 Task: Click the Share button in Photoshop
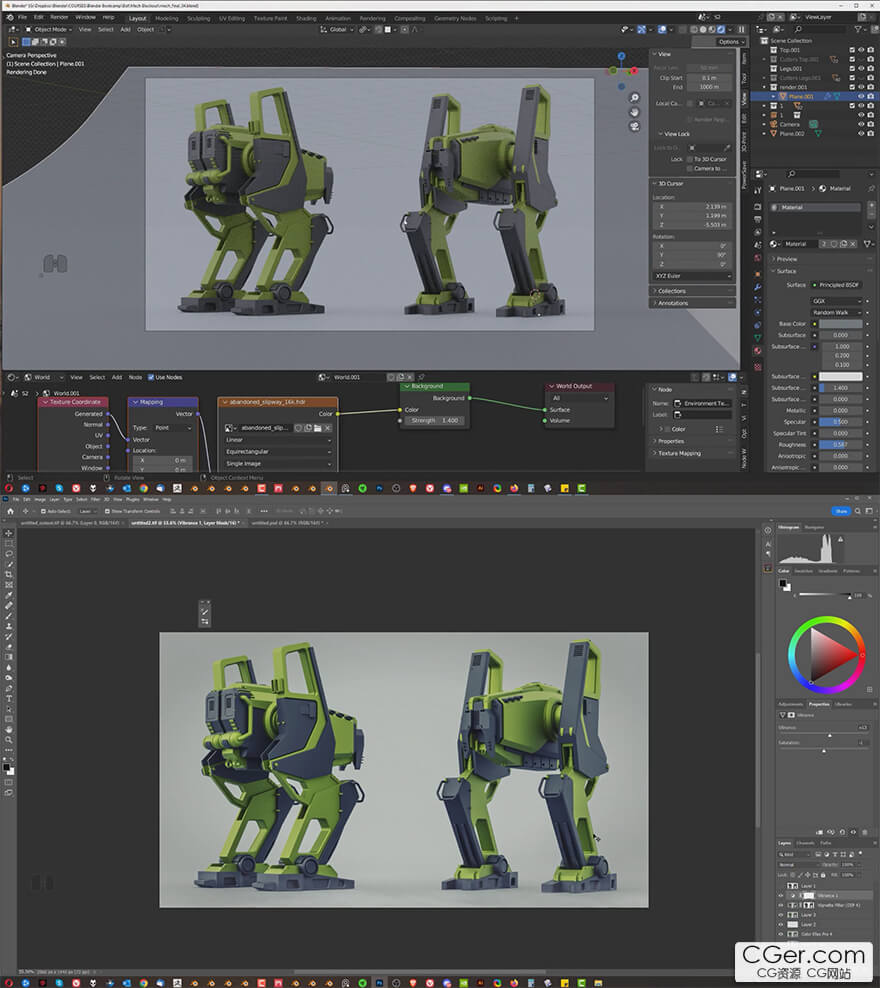841,511
